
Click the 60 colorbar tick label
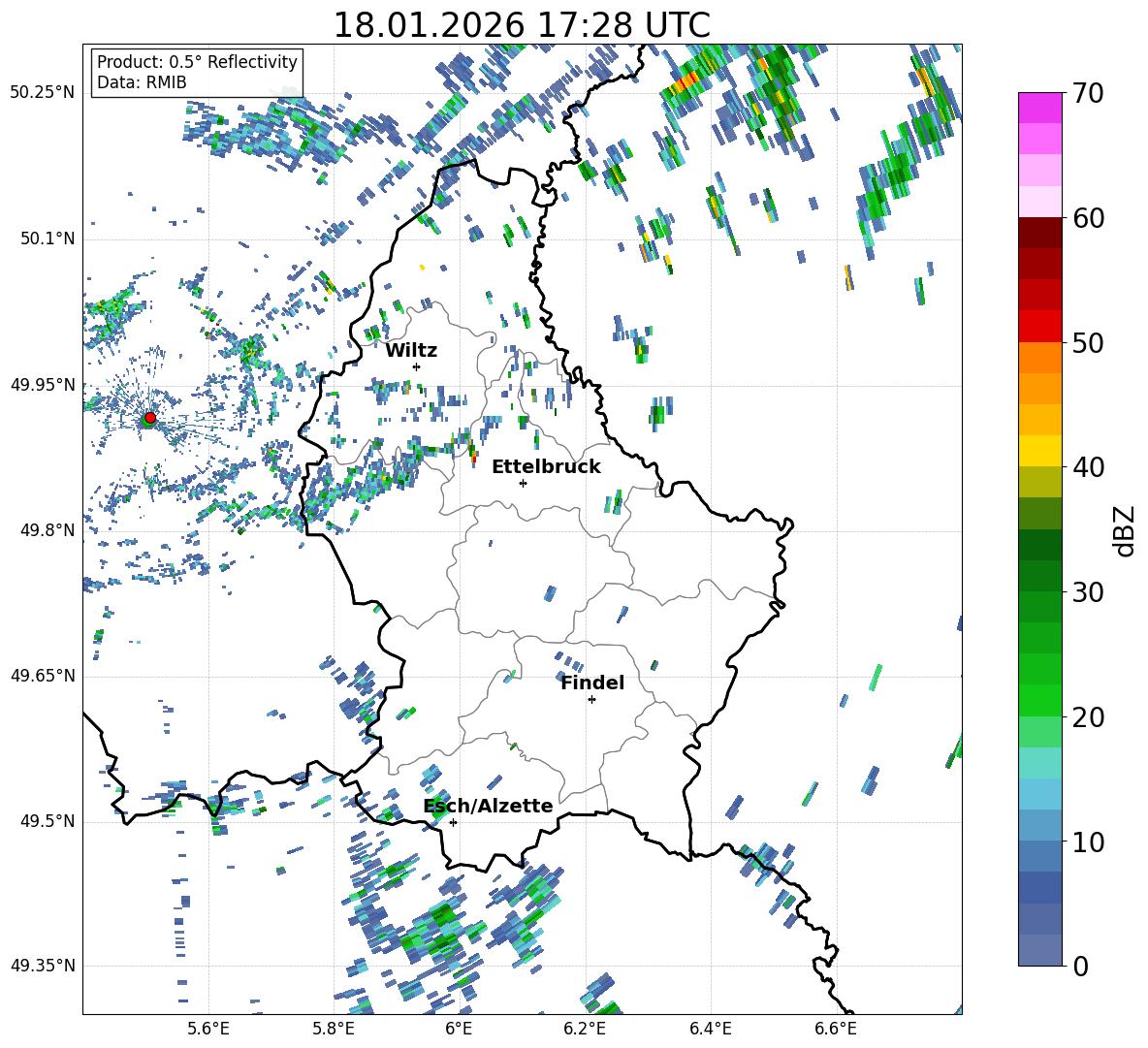(x=1087, y=218)
